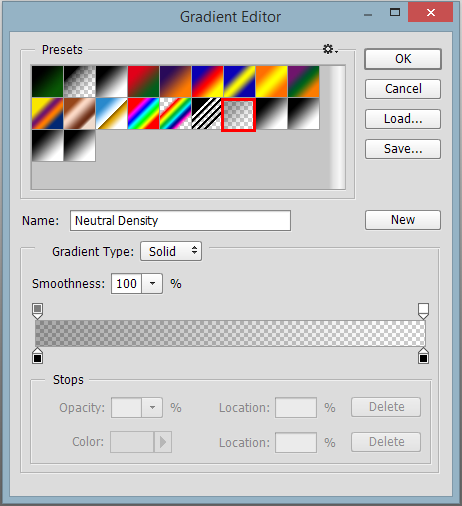Select the violet to orange gradient preset

[175, 82]
